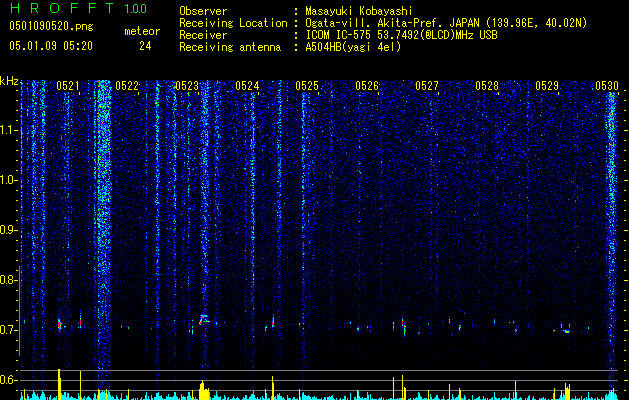Click the 0525 time marker
629x400 pixels.
click(307, 86)
